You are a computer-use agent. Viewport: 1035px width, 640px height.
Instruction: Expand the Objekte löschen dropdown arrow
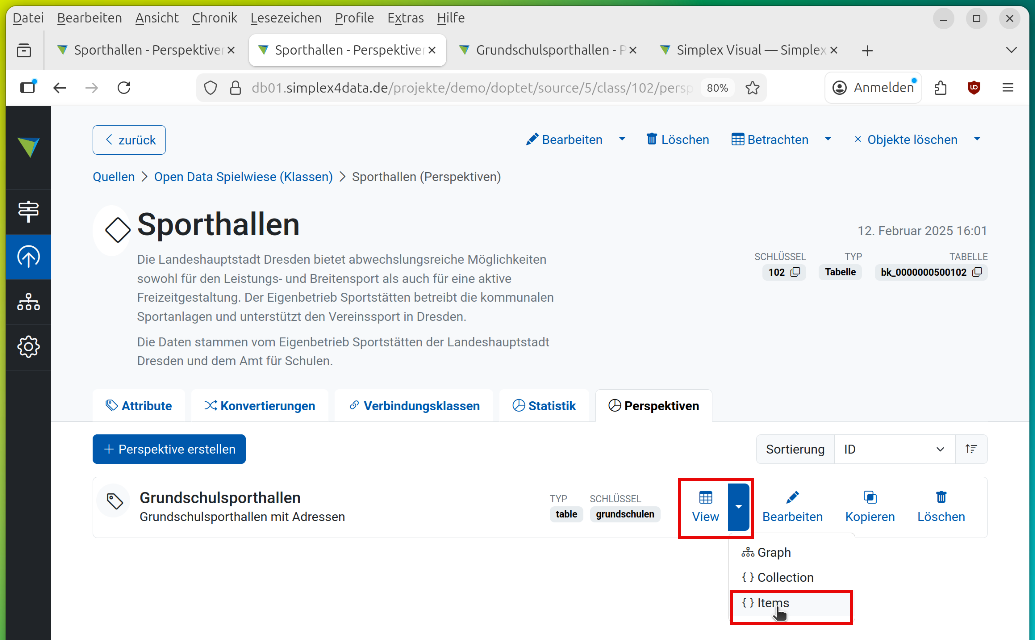[x=977, y=140]
